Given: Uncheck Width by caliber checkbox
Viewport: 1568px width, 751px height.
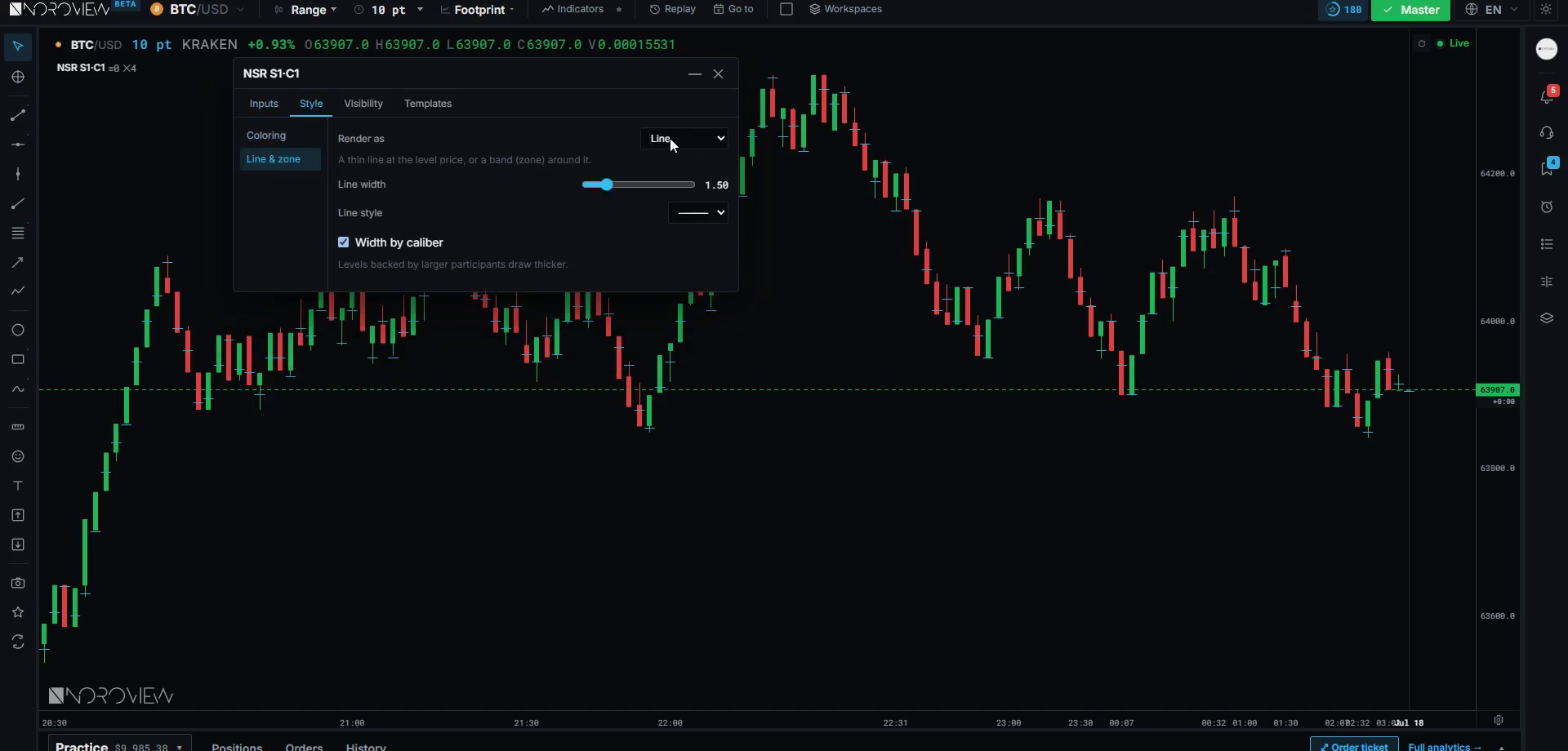Looking at the screenshot, I should point(343,242).
